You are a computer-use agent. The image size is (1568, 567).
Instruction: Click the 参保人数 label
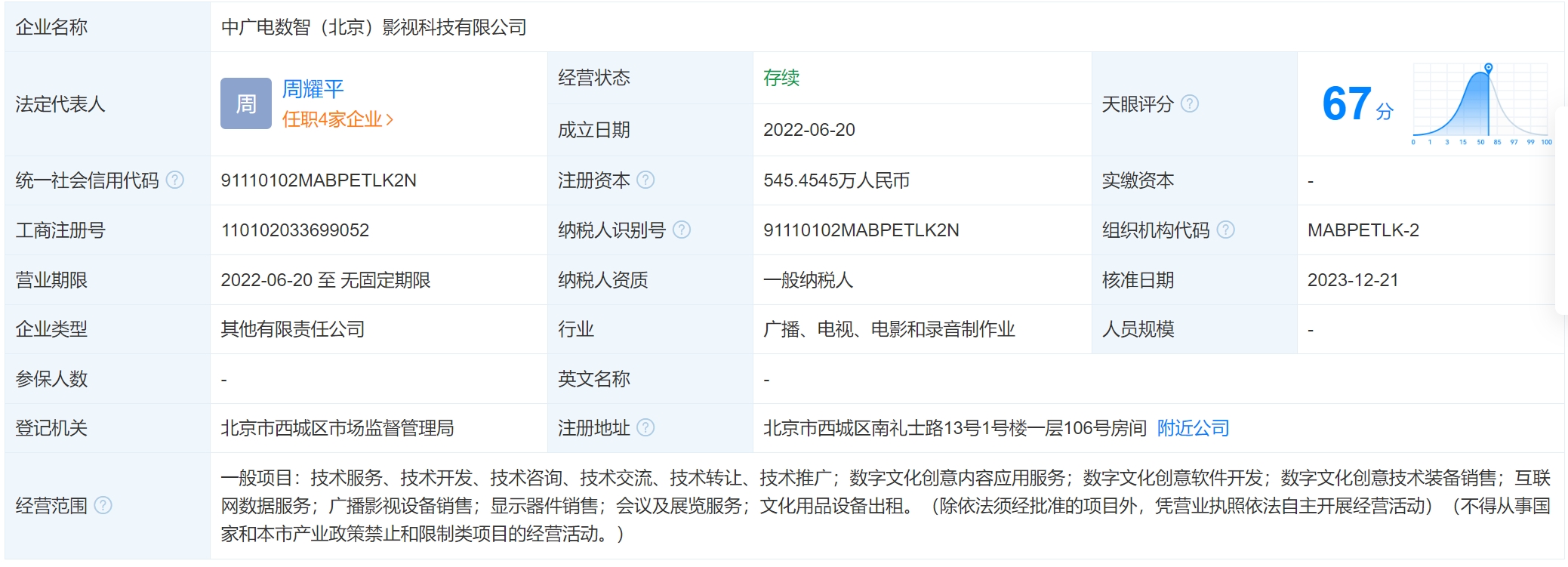pos(51,379)
